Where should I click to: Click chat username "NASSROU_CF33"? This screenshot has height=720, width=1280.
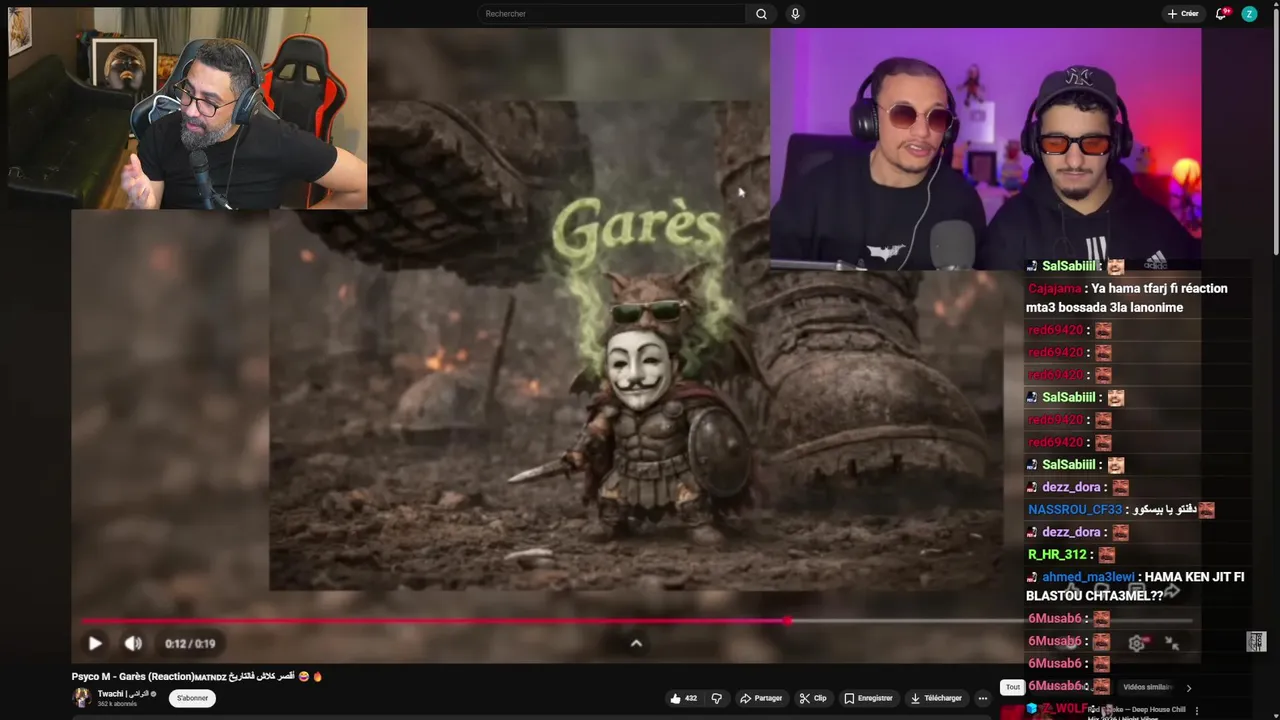click(1076, 510)
